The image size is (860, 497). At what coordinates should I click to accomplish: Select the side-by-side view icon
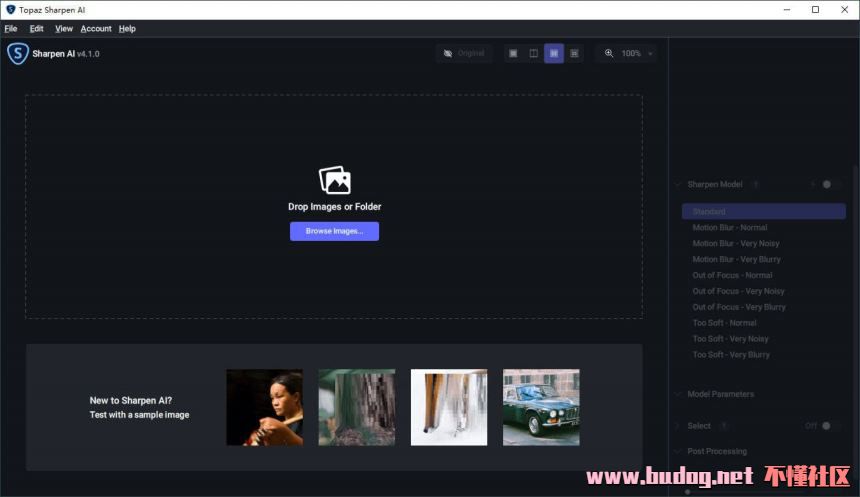pos(554,53)
